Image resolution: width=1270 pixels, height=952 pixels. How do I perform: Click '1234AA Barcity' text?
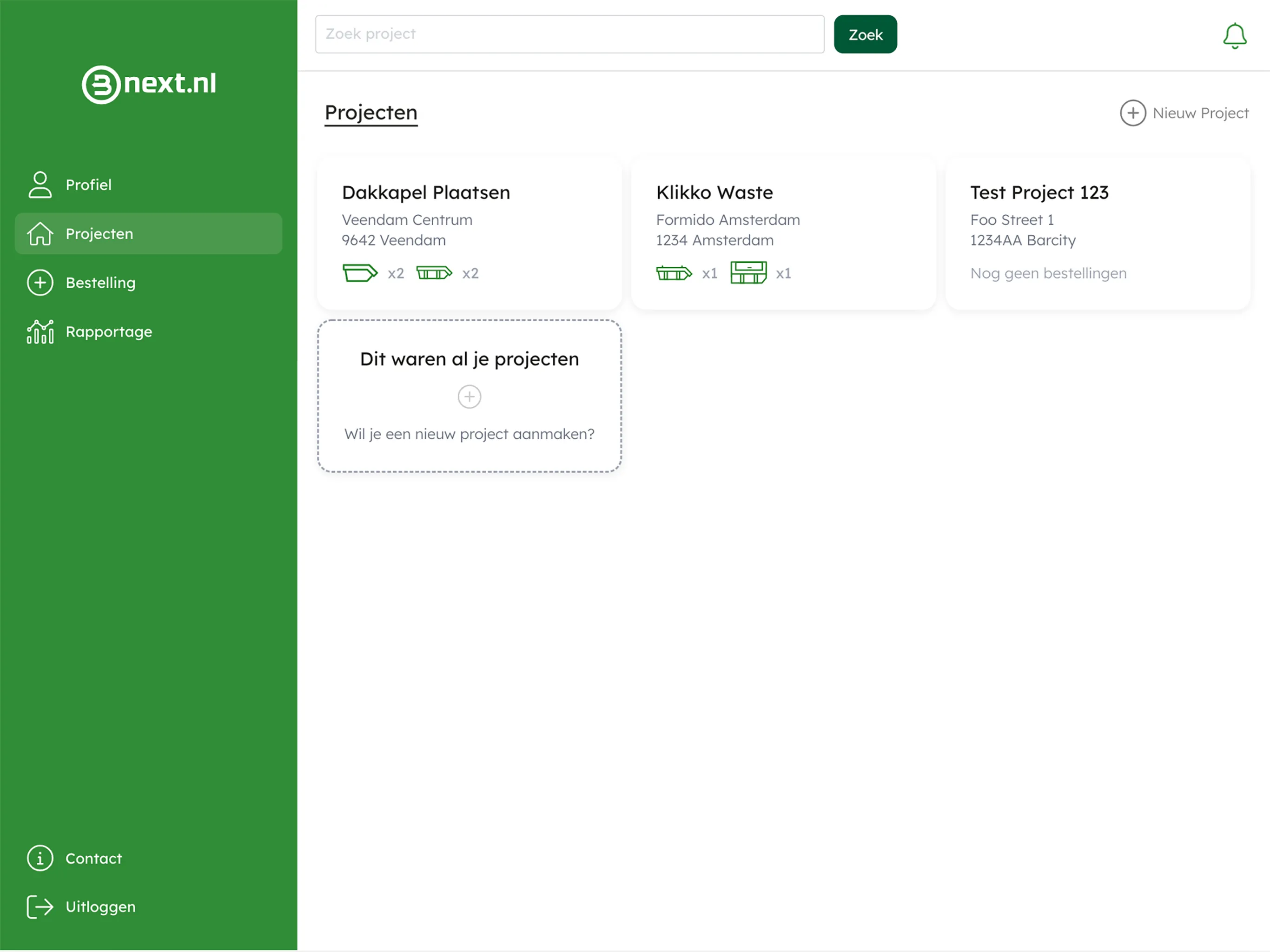coord(1023,240)
